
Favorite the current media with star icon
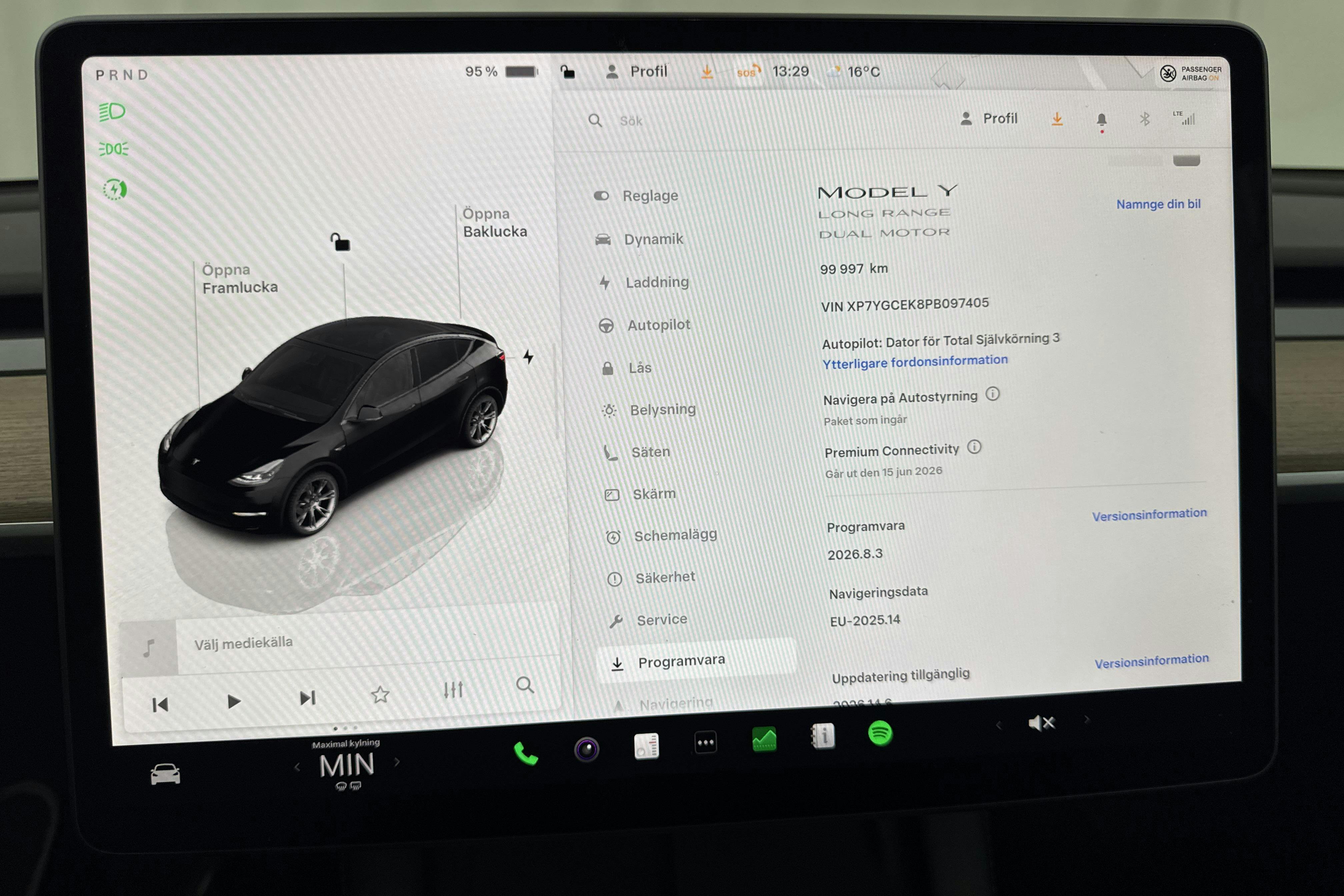380,694
